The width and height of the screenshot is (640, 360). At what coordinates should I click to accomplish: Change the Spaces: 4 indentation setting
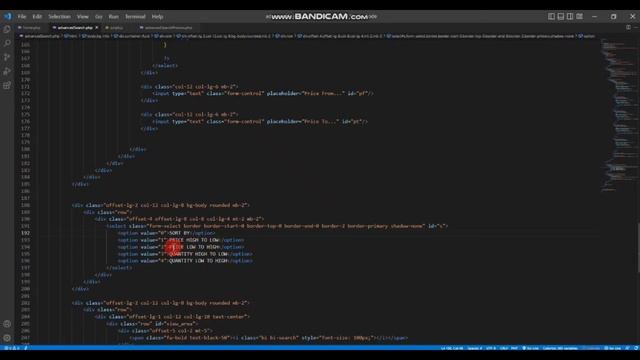pos(475,348)
